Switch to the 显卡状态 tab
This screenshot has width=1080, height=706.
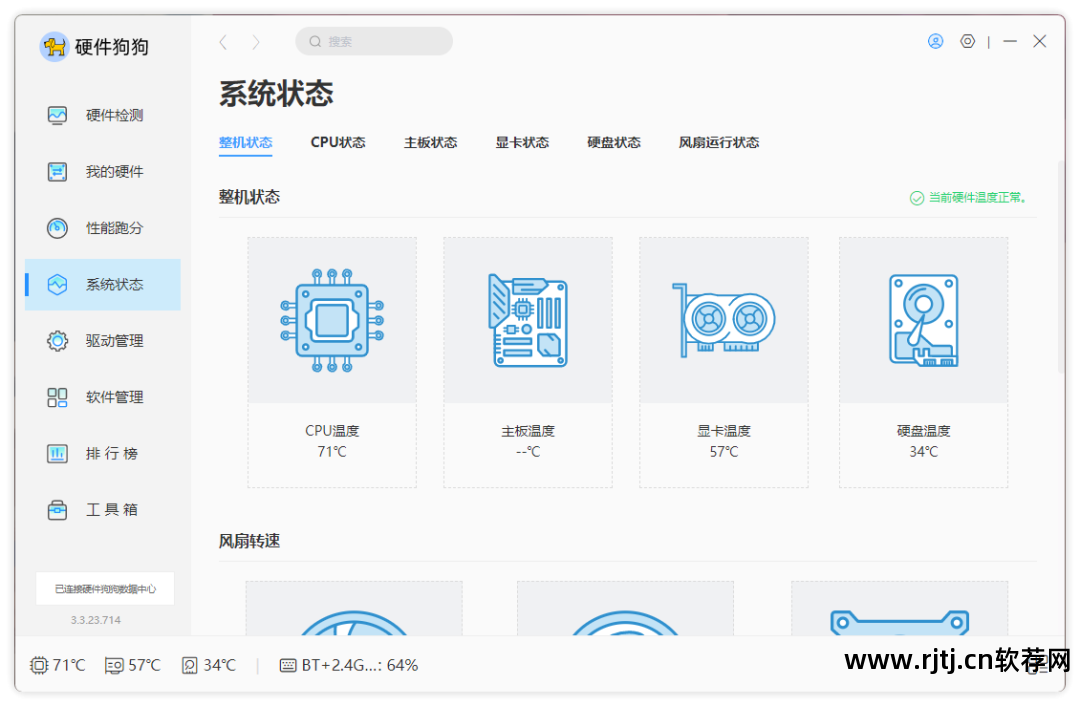(x=521, y=142)
